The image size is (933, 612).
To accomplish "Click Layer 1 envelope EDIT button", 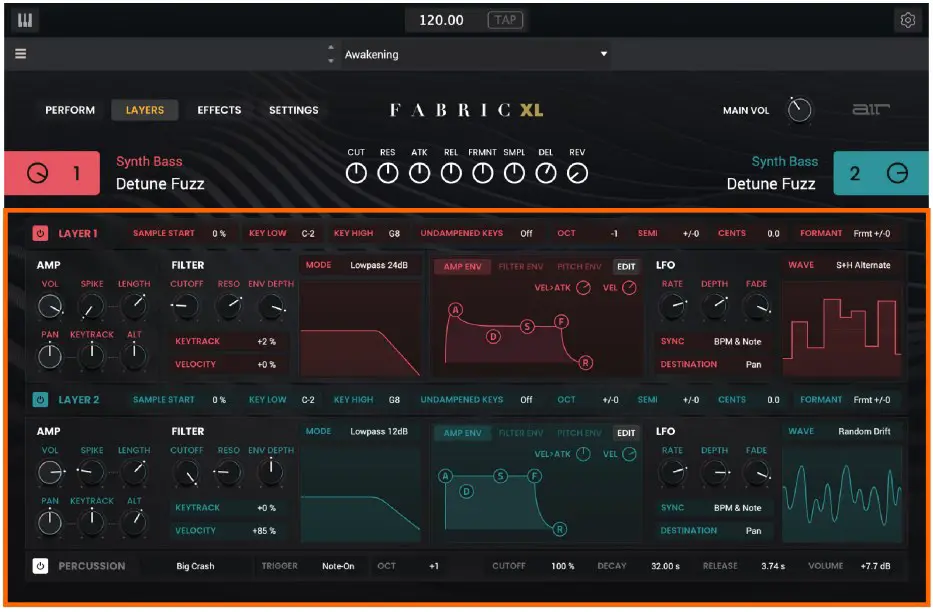I will pyautogui.click(x=626, y=266).
